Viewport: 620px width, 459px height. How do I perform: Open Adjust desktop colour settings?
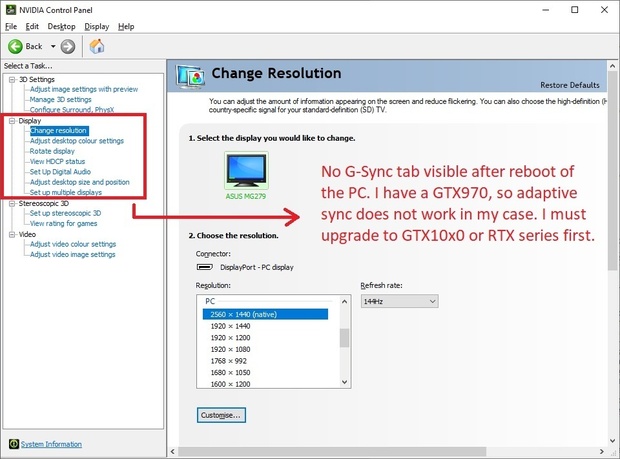coord(77,141)
